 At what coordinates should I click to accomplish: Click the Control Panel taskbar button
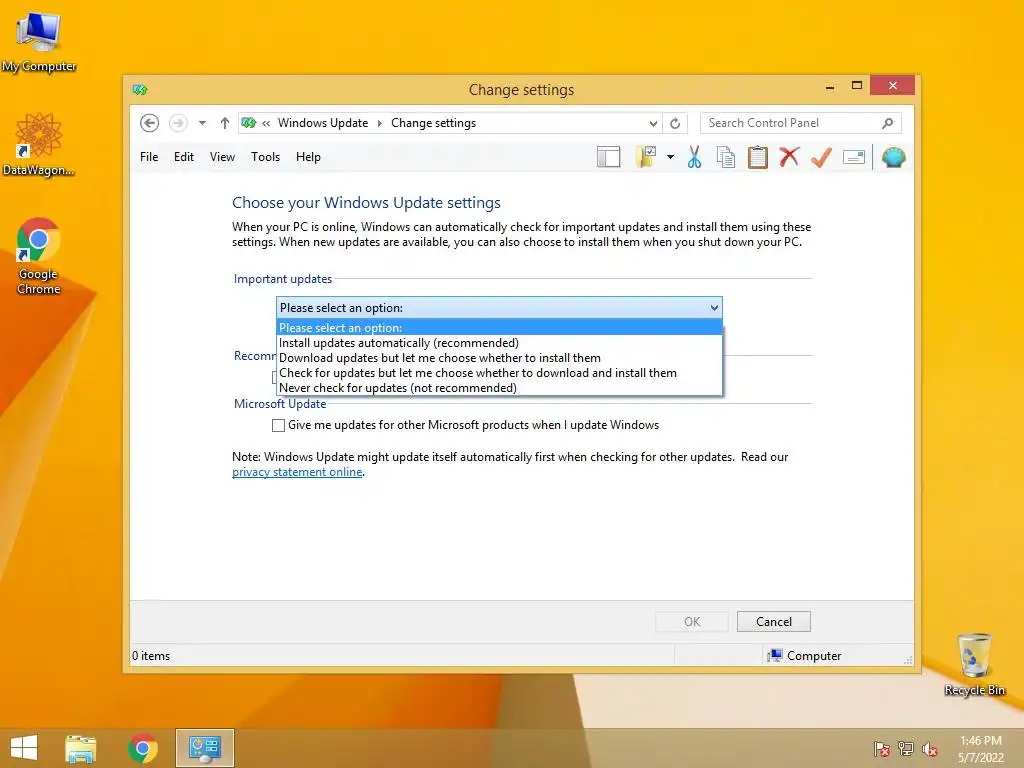[x=204, y=748]
